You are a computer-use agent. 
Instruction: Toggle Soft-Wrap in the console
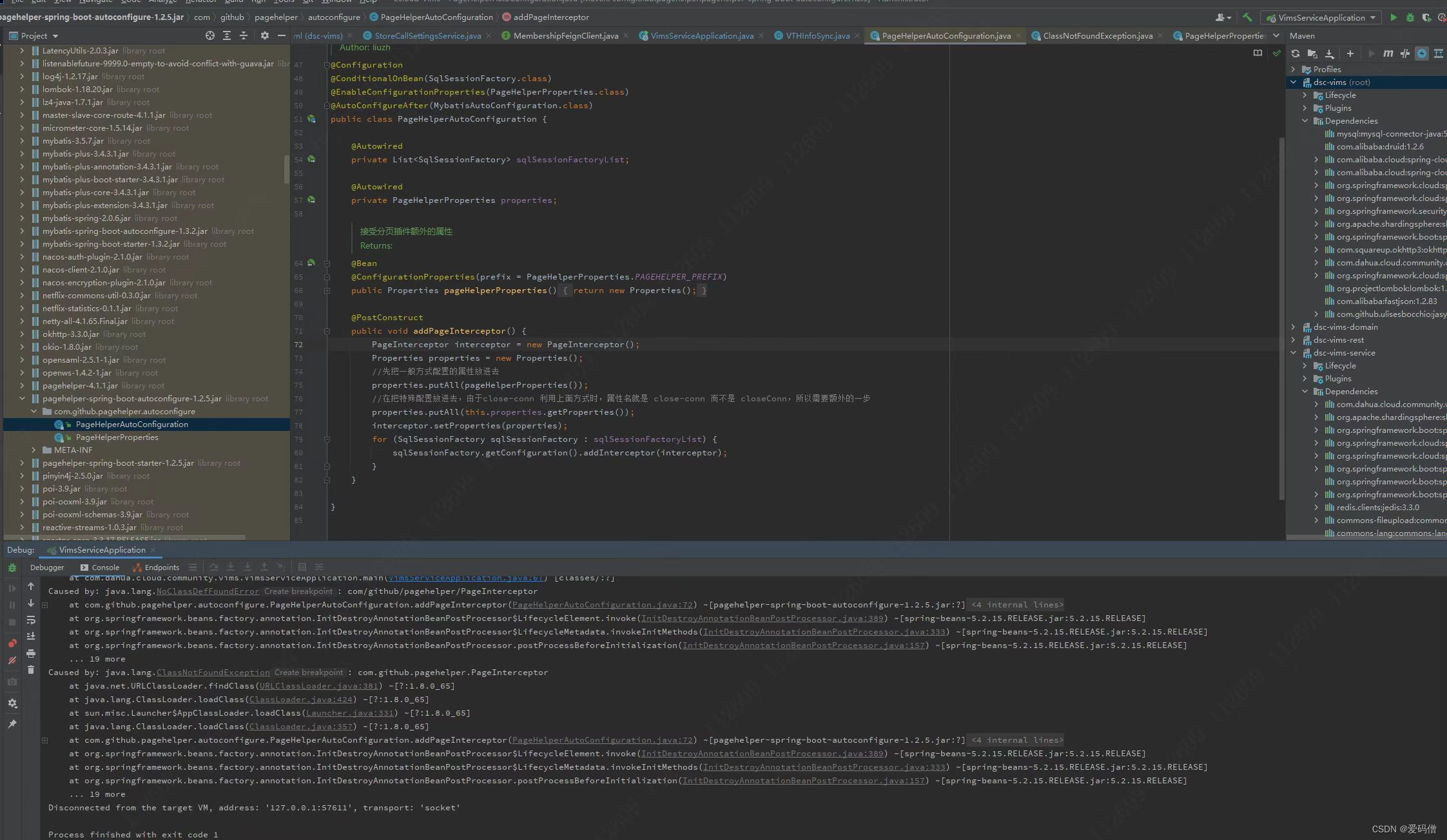tap(30, 620)
